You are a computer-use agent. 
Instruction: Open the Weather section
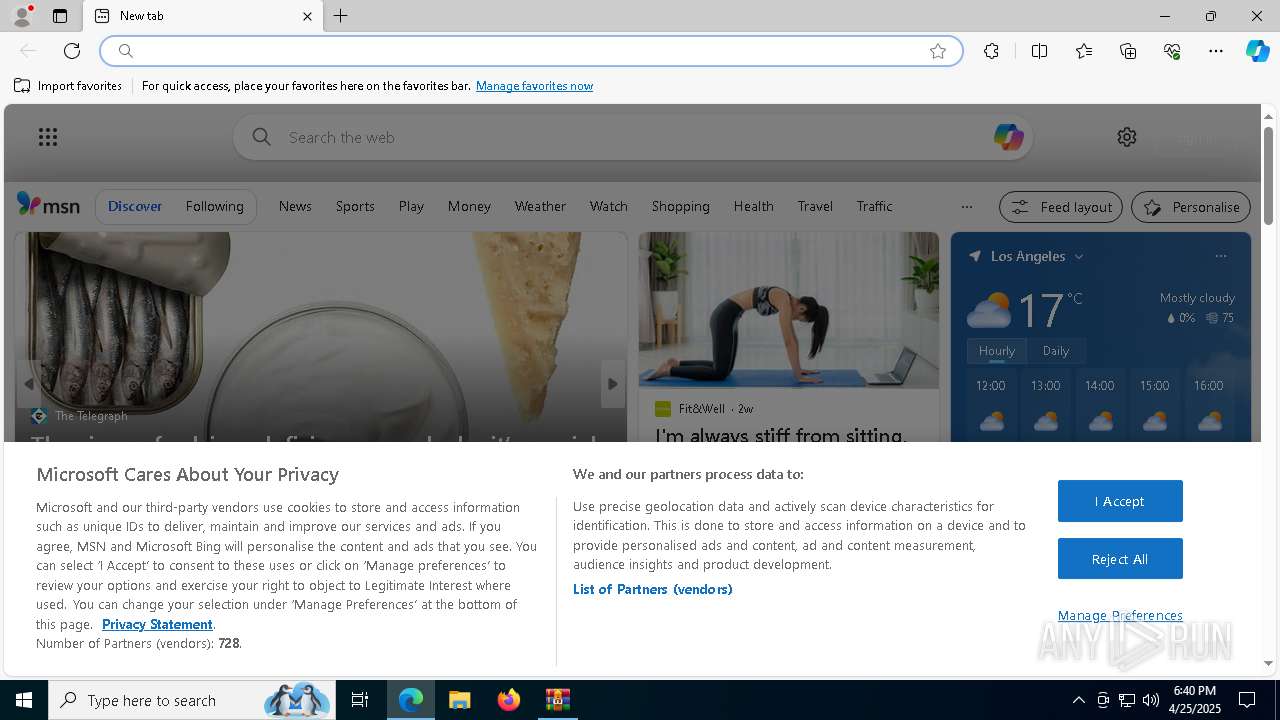540,206
